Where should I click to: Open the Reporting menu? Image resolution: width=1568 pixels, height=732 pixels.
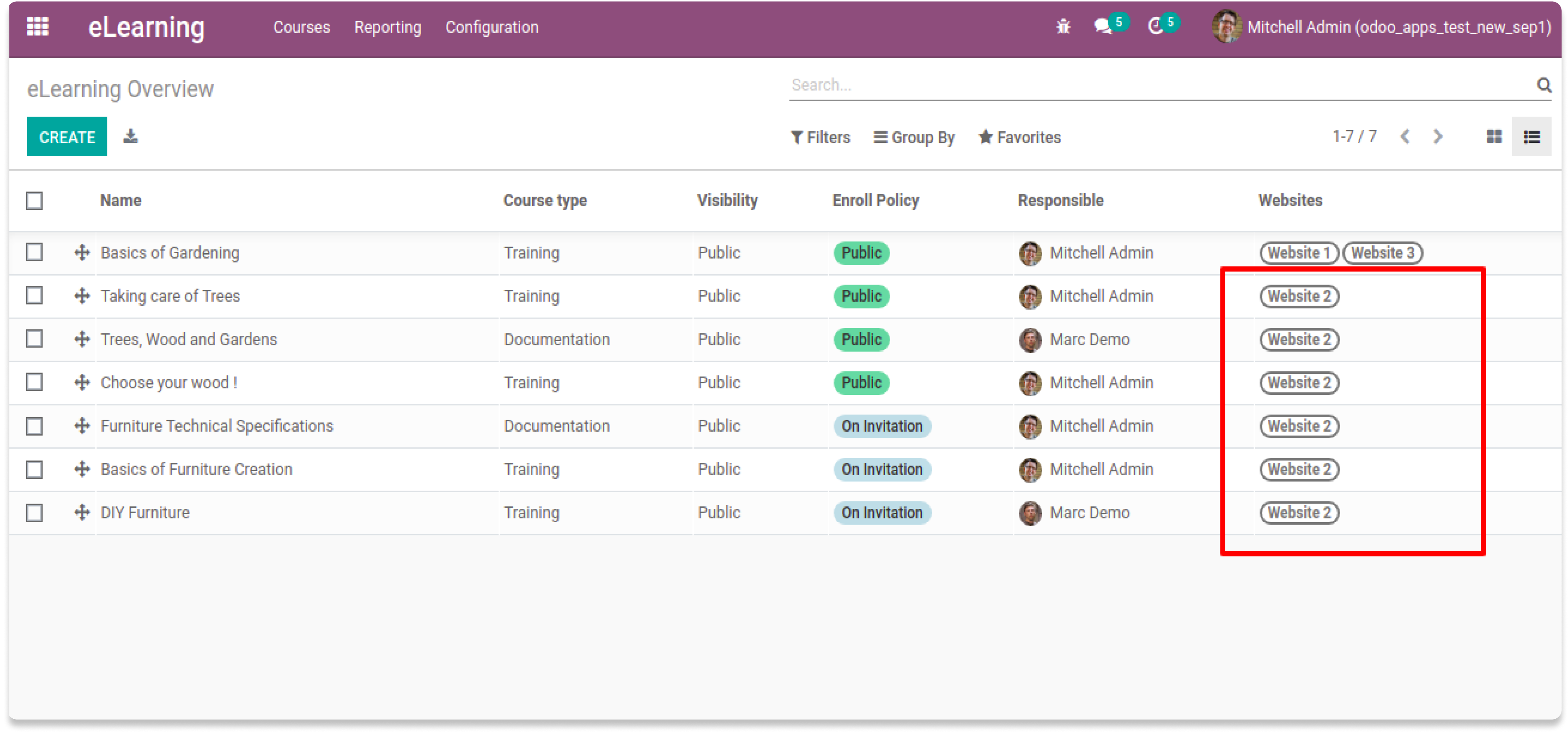[x=388, y=27]
